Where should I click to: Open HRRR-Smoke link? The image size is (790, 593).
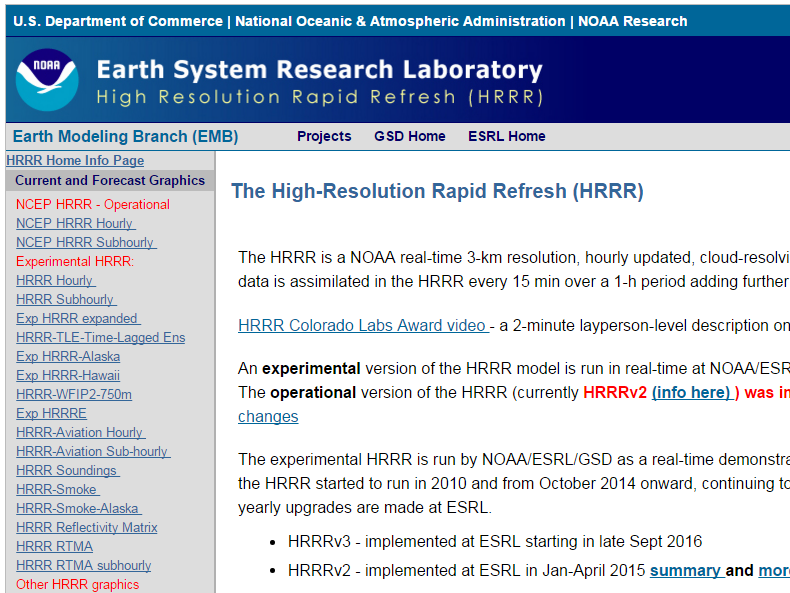pyautogui.click(x=57, y=489)
